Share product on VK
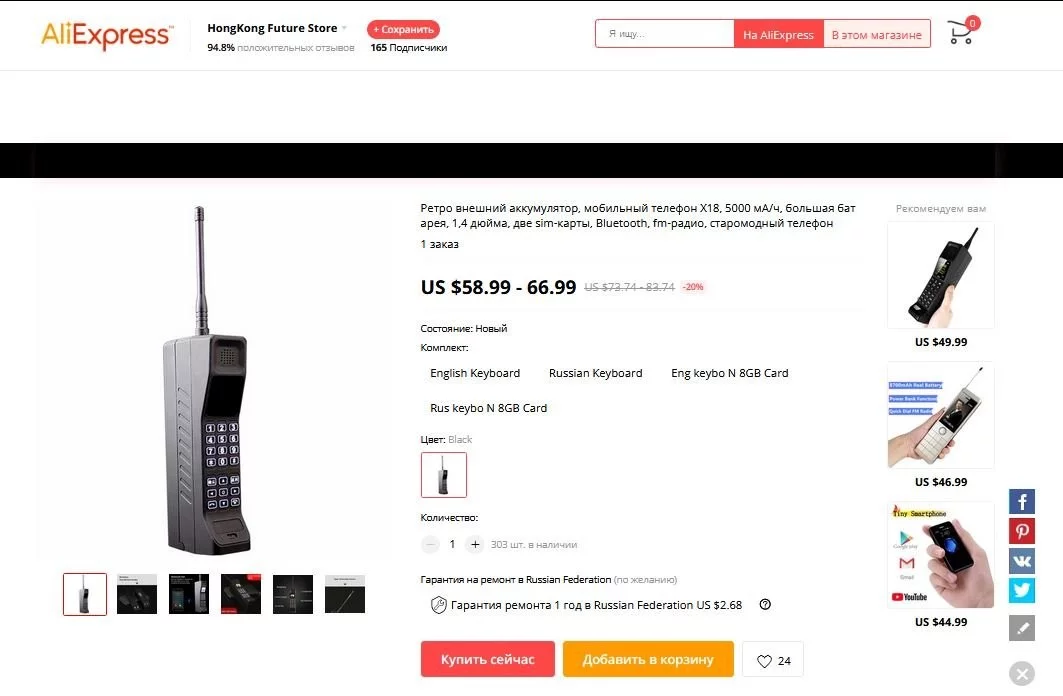This screenshot has width=1063, height=696. (1022, 561)
